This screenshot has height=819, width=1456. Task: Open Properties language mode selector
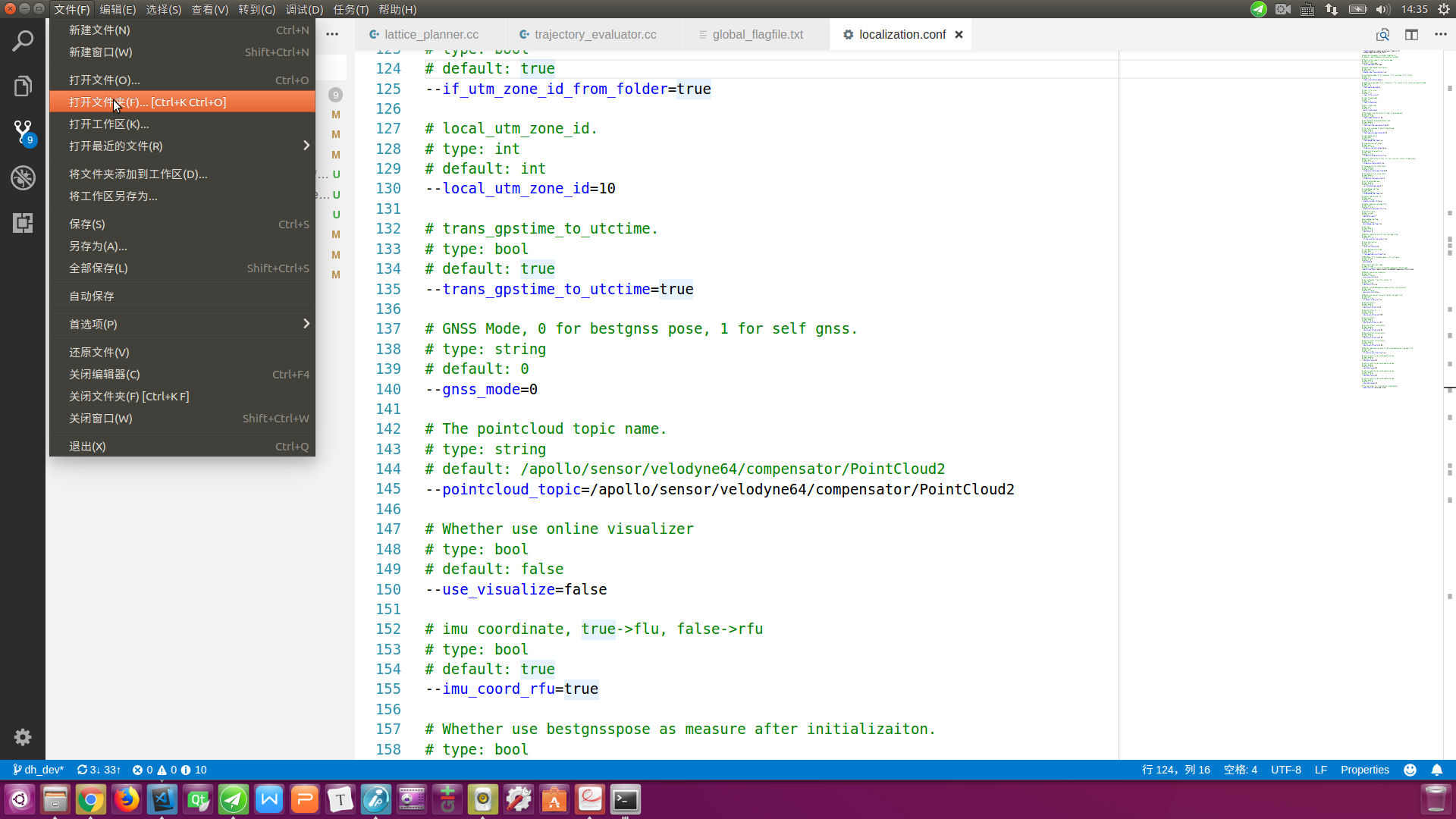[x=1364, y=770]
